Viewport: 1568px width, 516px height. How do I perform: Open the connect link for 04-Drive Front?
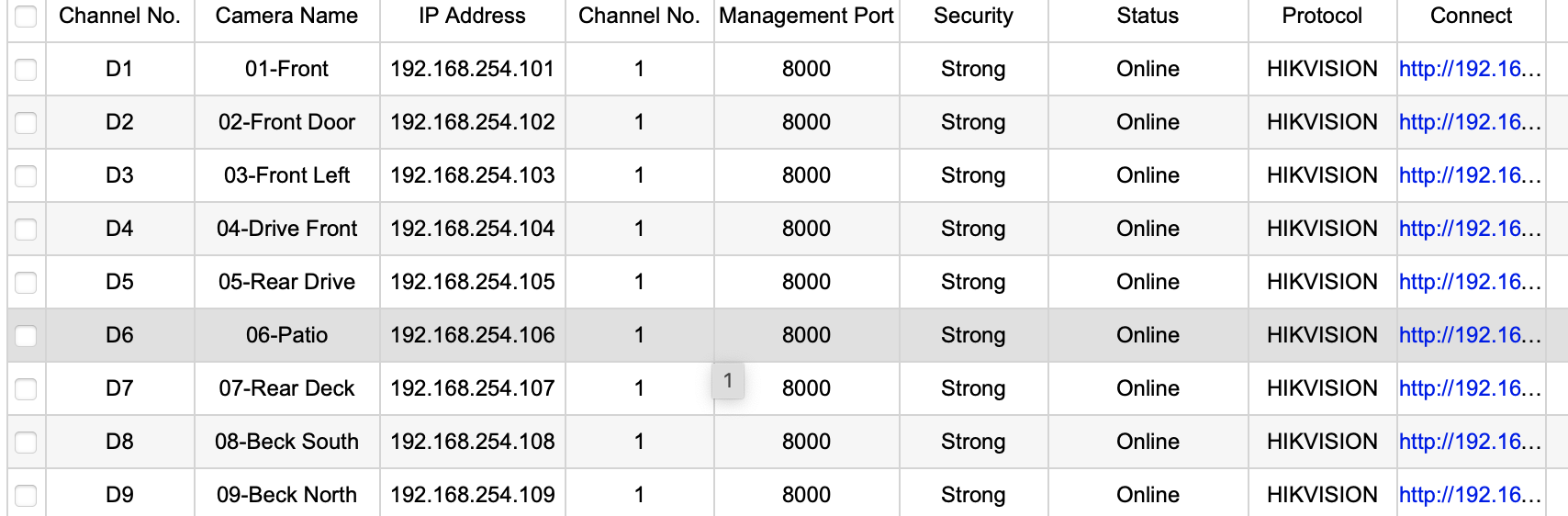pyautogui.click(x=1469, y=229)
